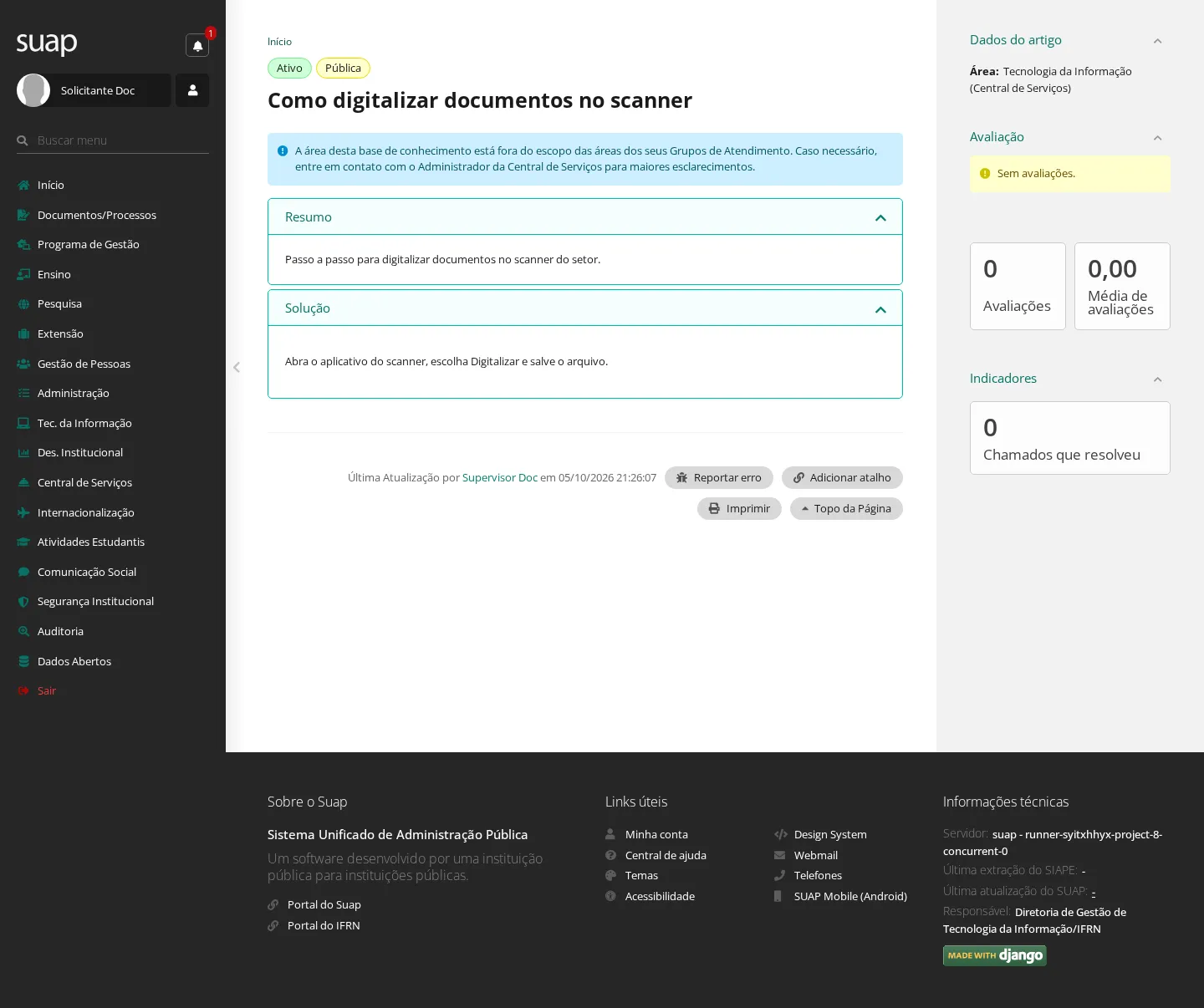Click the Made with Django badge

995,955
